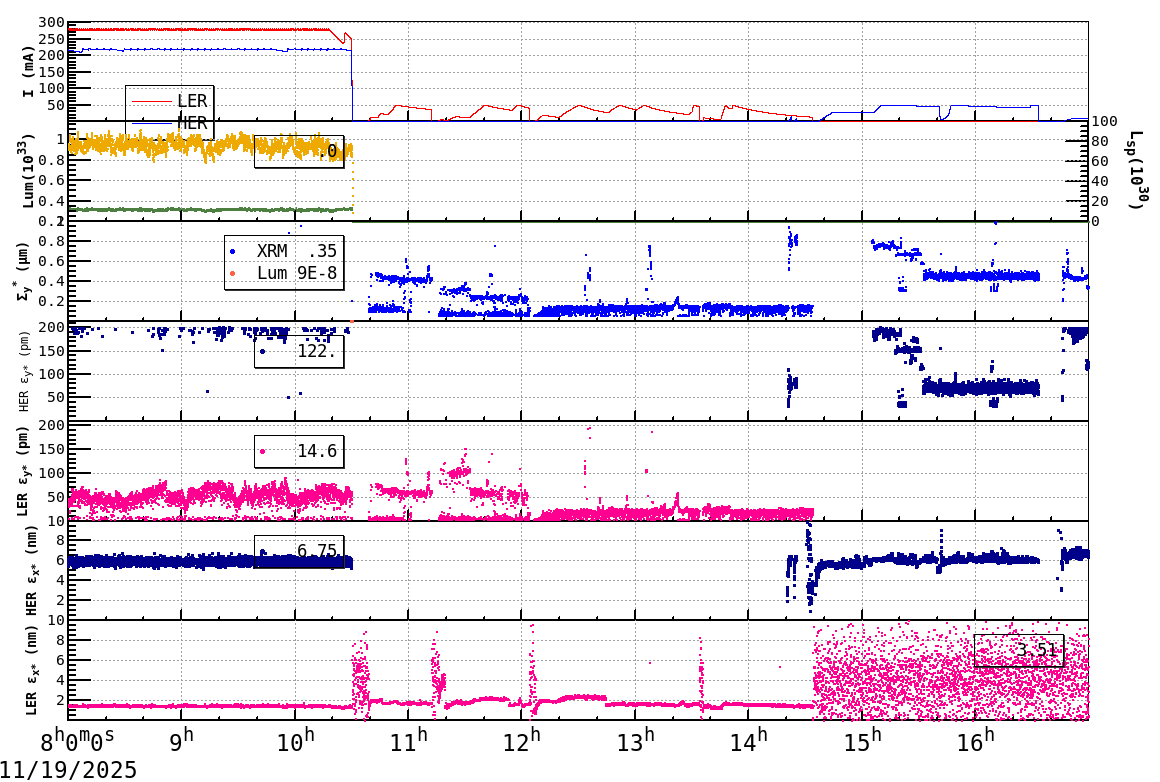Click the 100 tick on Lsp axis

pyautogui.click(x=1105, y=121)
